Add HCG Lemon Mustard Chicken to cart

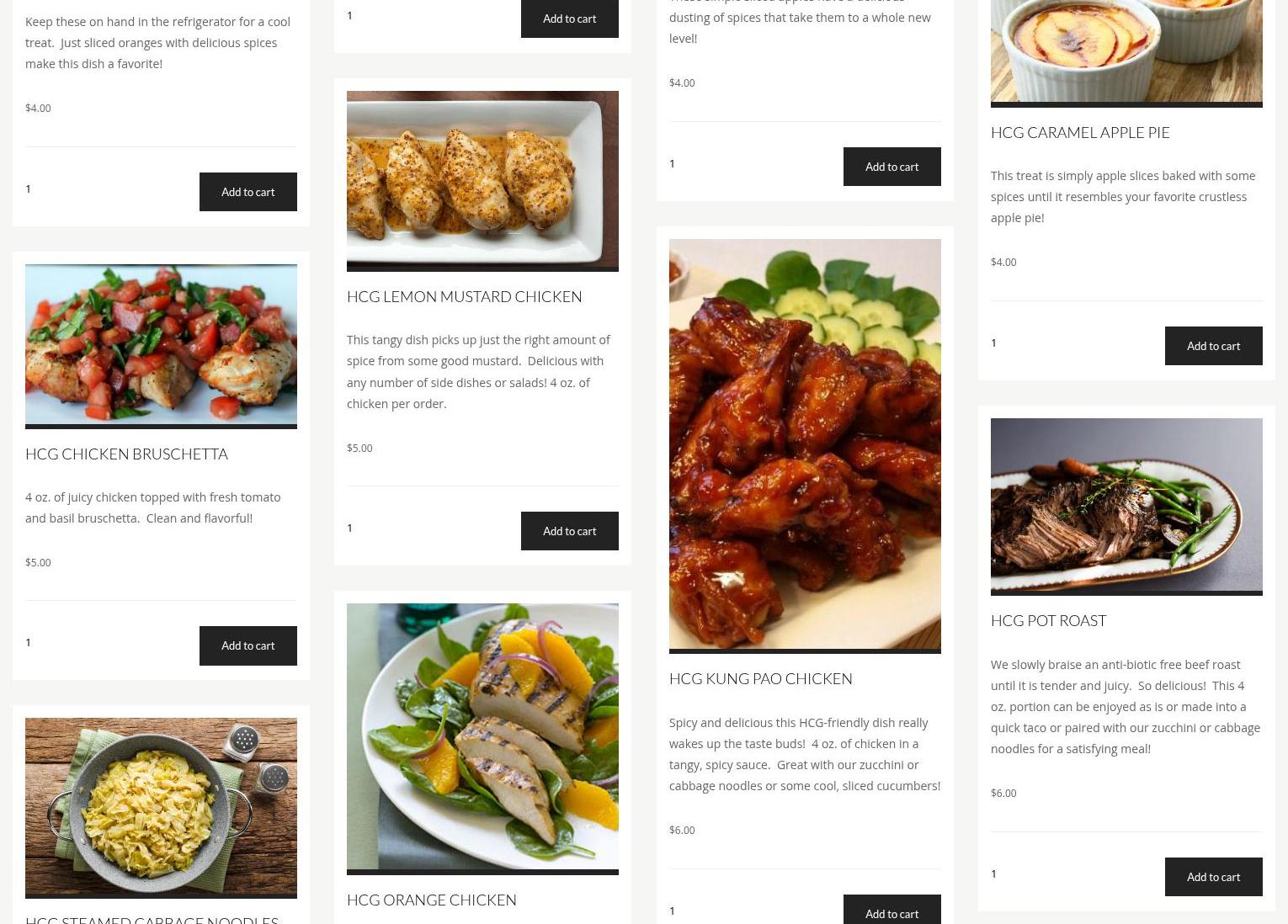tap(569, 531)
